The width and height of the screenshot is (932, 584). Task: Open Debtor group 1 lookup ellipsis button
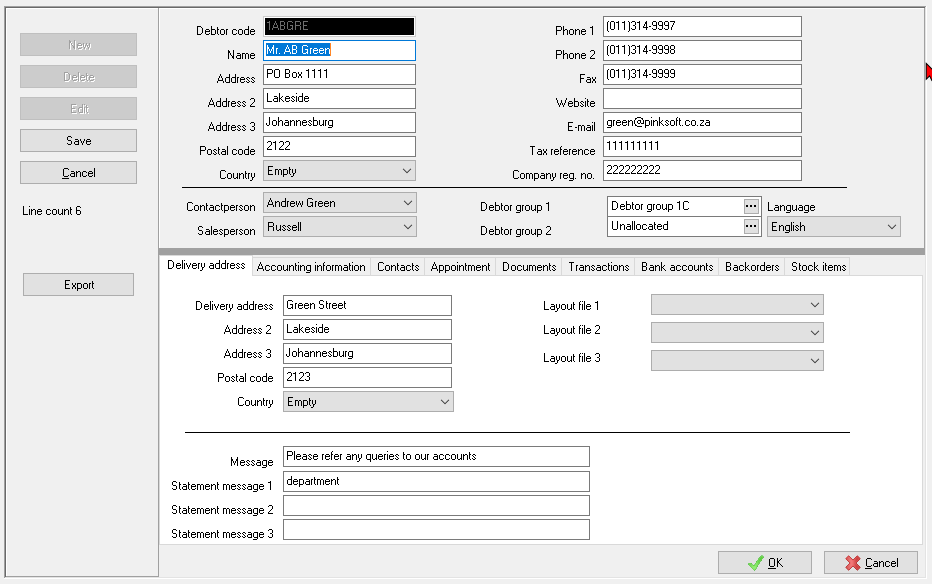point(751,206)
